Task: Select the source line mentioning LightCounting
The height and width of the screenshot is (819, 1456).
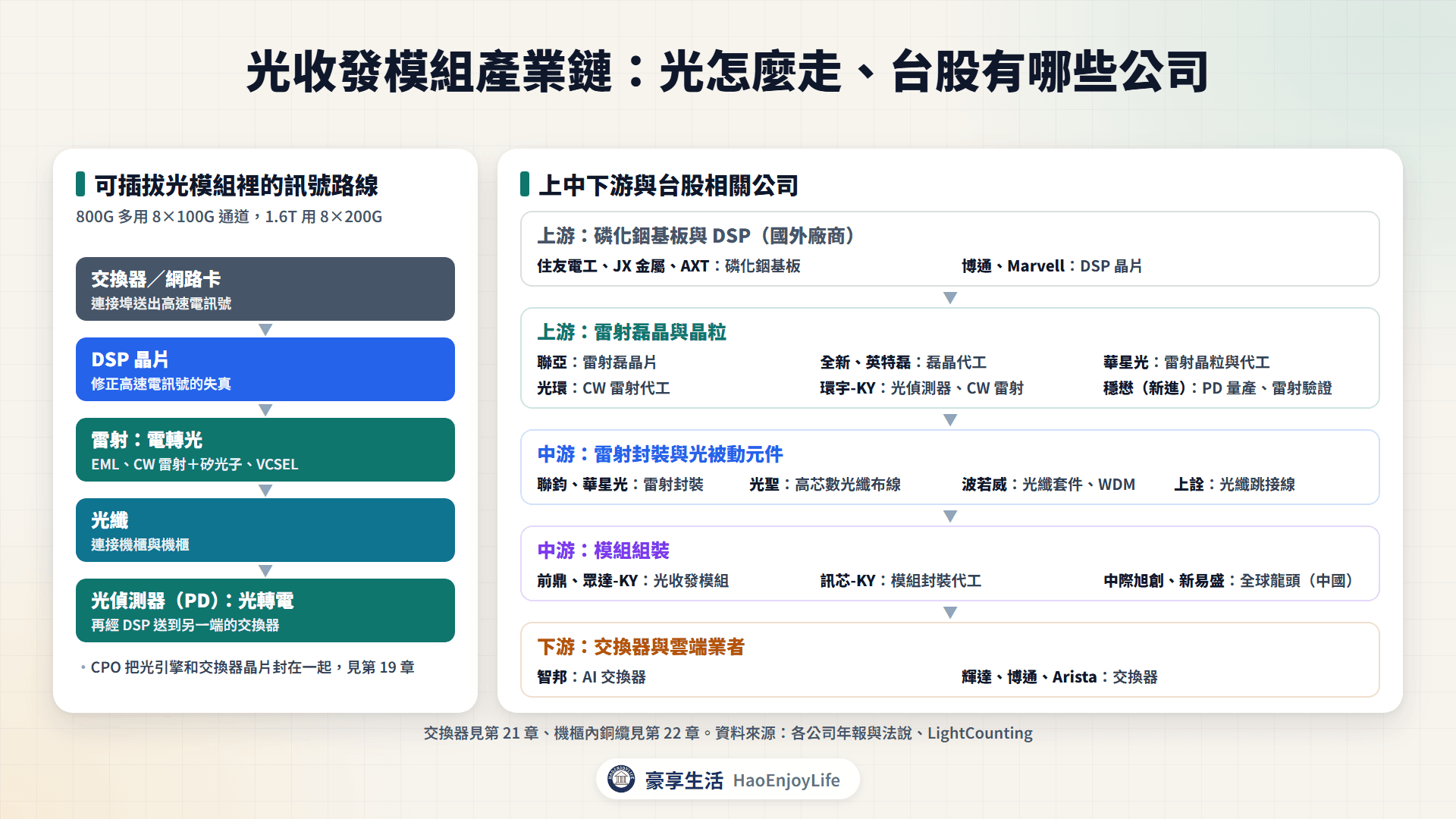Action: click(x=728, y=733)
